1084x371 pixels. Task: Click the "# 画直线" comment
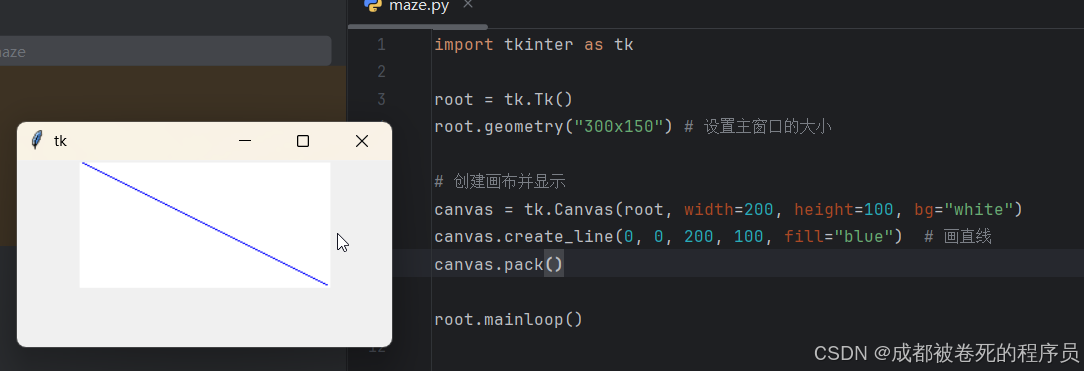pos(958,237)
